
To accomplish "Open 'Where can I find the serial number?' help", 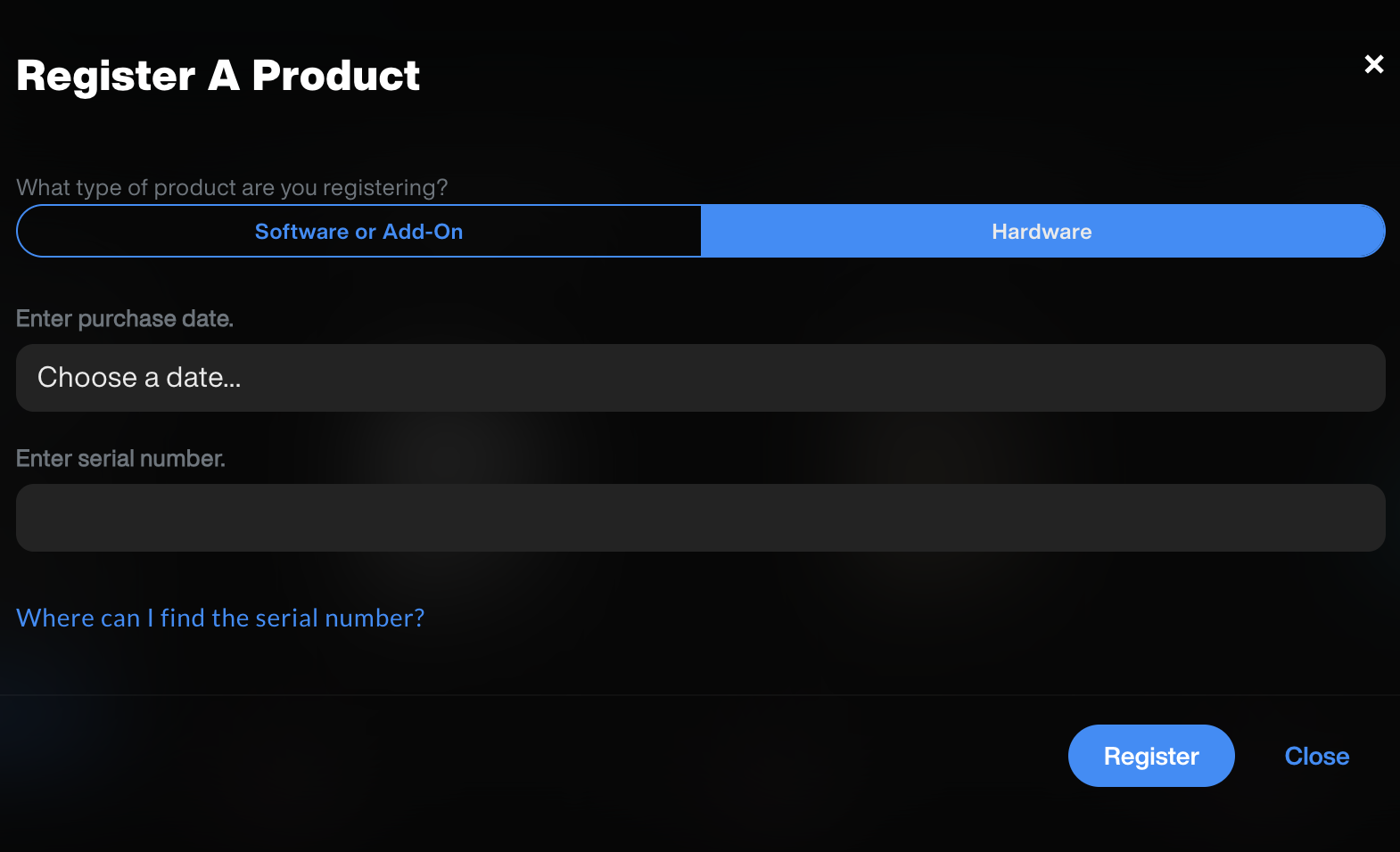I will pos(219,617).
